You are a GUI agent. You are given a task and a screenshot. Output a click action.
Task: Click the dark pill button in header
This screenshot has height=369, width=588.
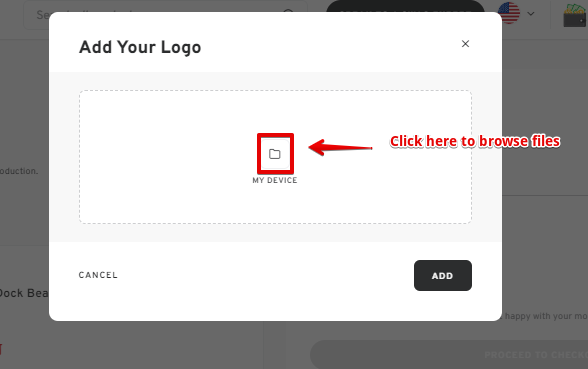click(405, 8)
